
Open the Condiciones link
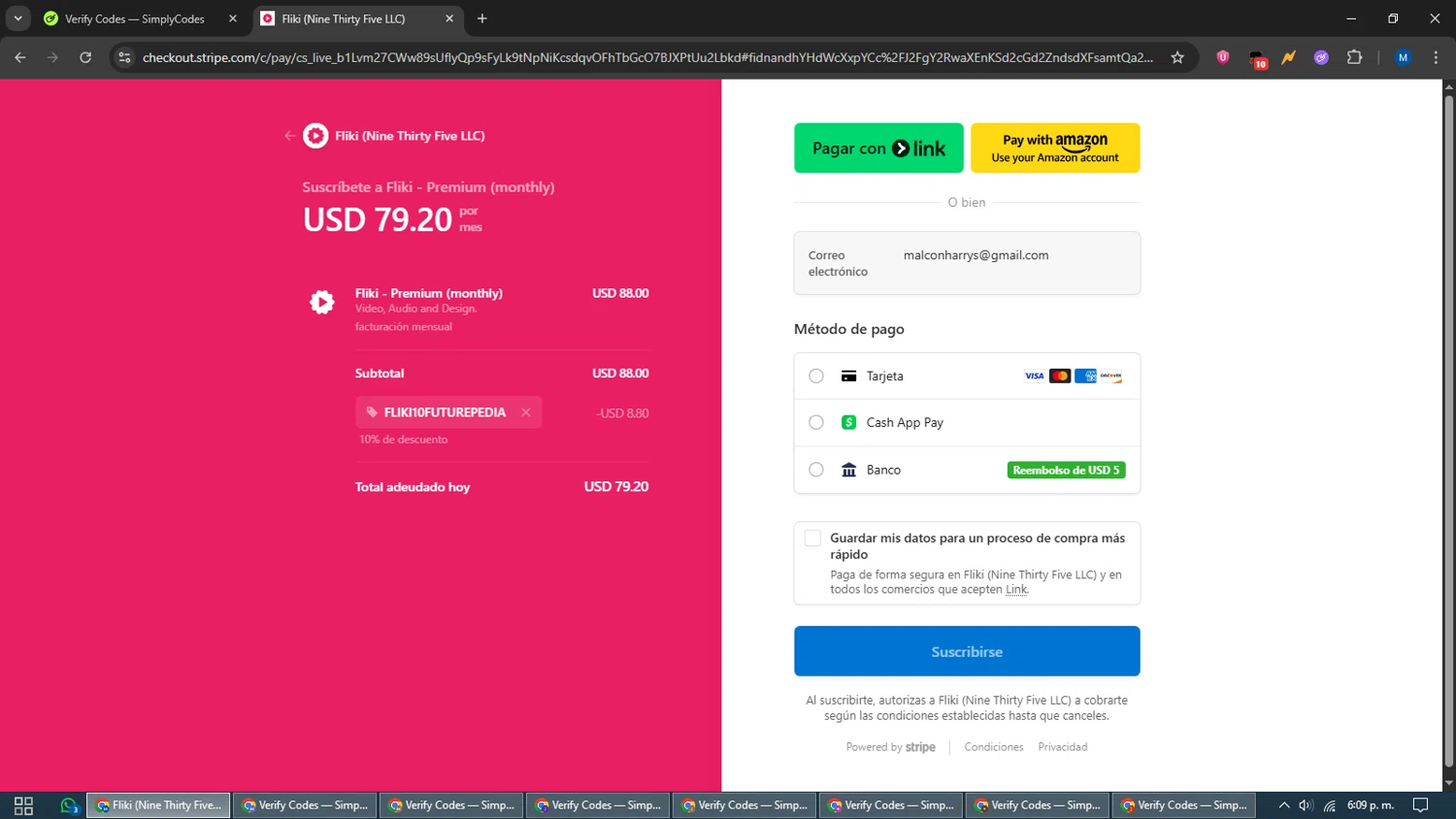pyautogui.click(x=993, y=747)
